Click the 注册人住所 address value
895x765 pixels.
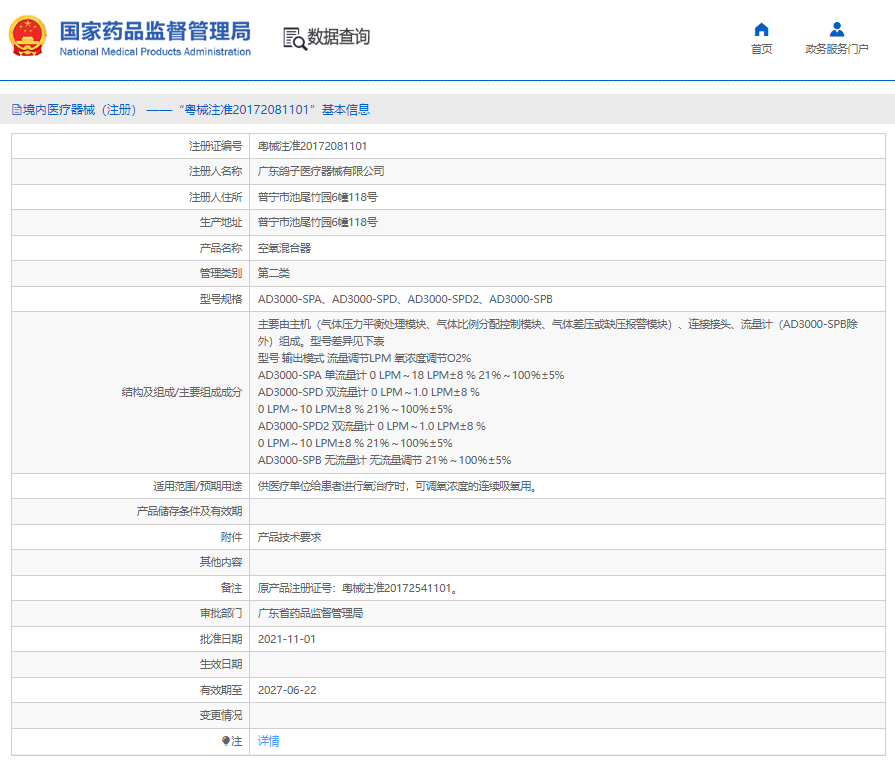317,197
